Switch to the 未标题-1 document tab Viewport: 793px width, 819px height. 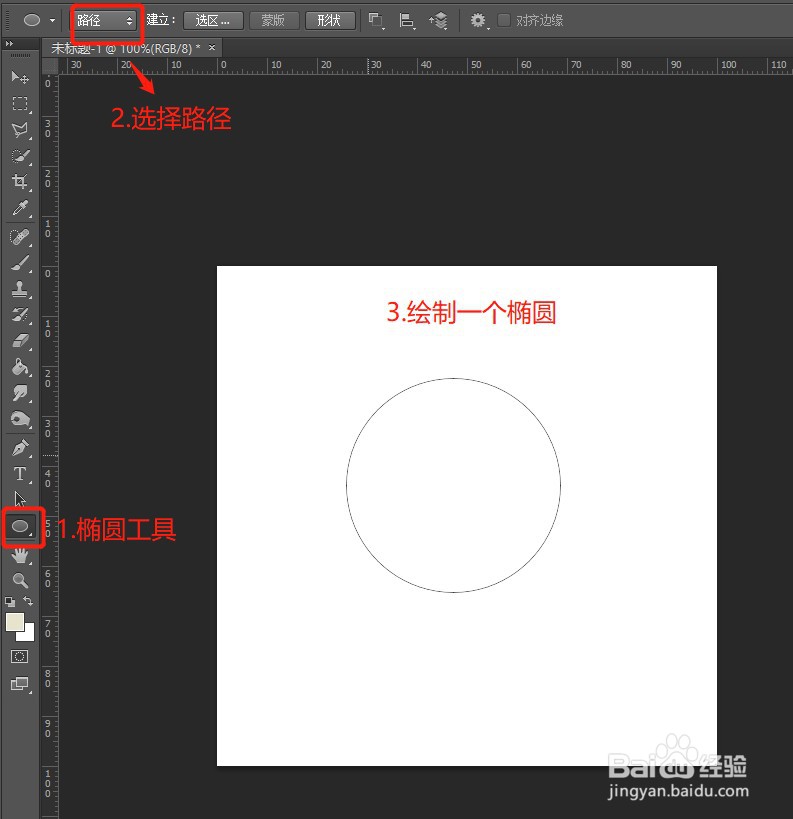(x=125, y=49)
